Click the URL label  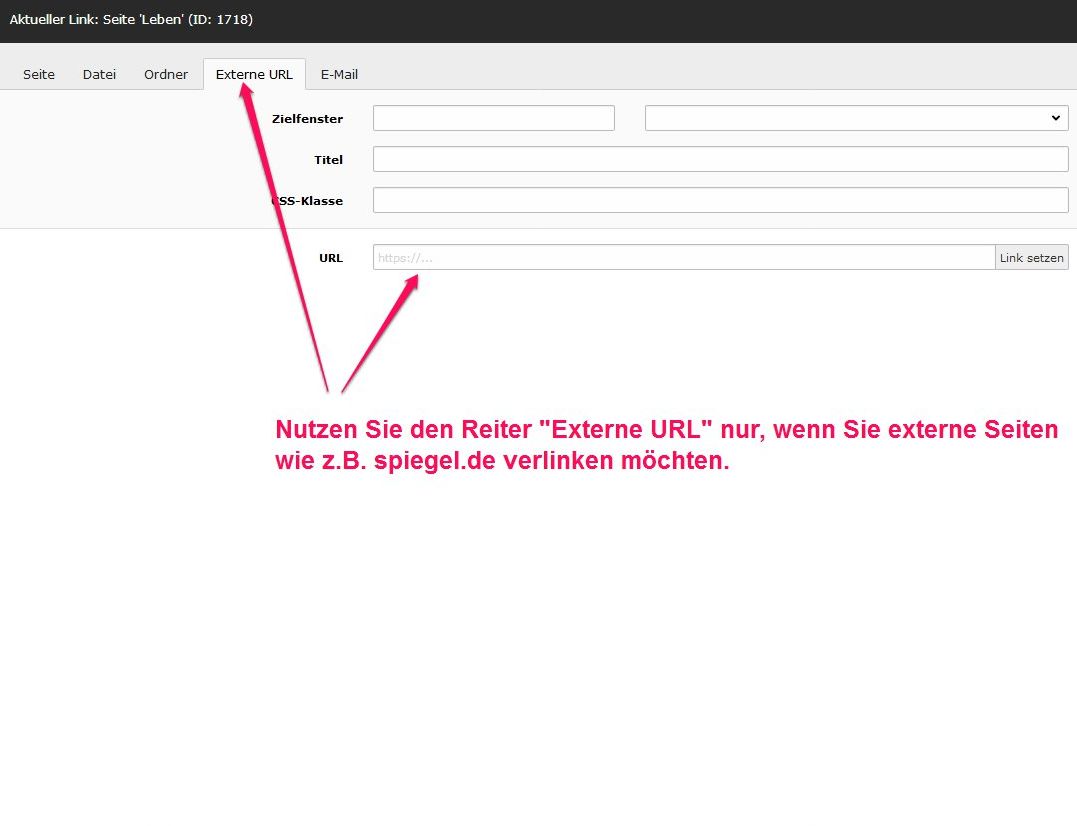pos(330,258)
